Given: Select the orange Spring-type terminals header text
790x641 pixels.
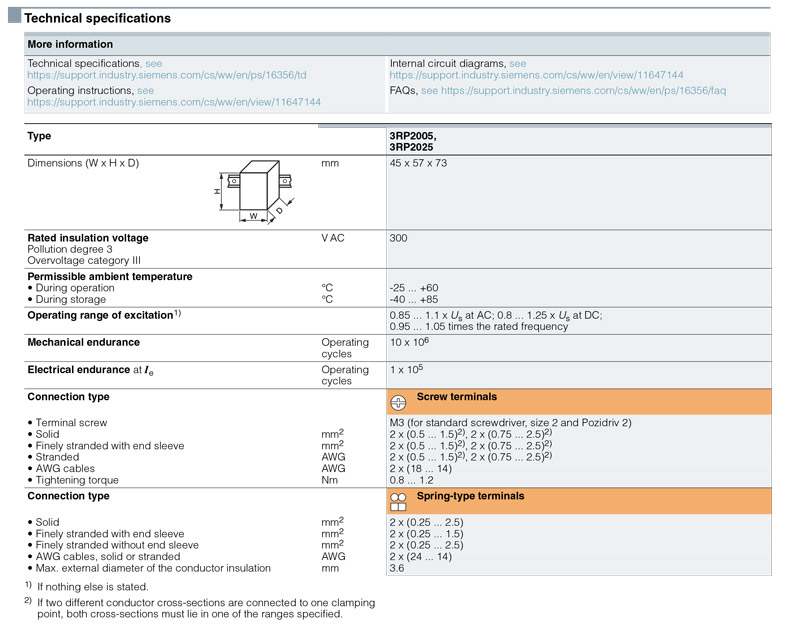Looking at the screenshot, I should (470, 496).
